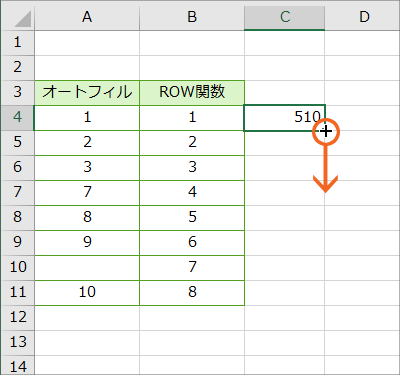Click the select-all corner triangle
Image resolution: width=400 pixels, height=375 pixels.
pos(23,18)
